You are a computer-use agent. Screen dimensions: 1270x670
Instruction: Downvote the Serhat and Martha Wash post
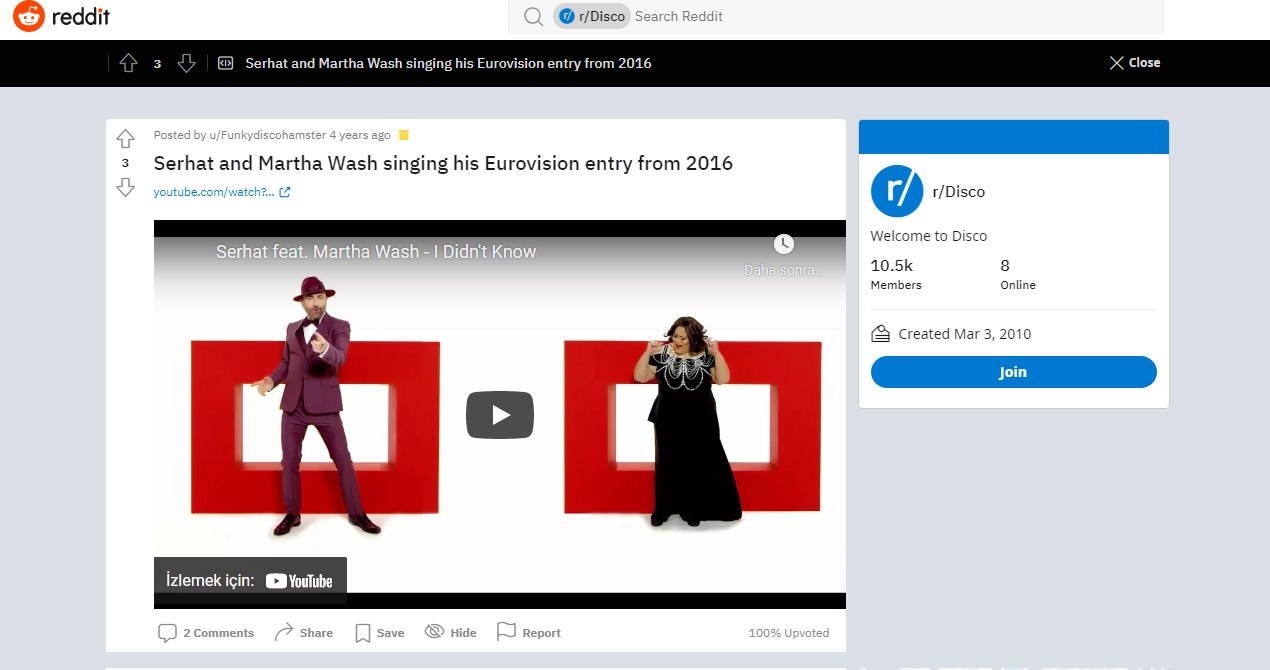(125, 187)
